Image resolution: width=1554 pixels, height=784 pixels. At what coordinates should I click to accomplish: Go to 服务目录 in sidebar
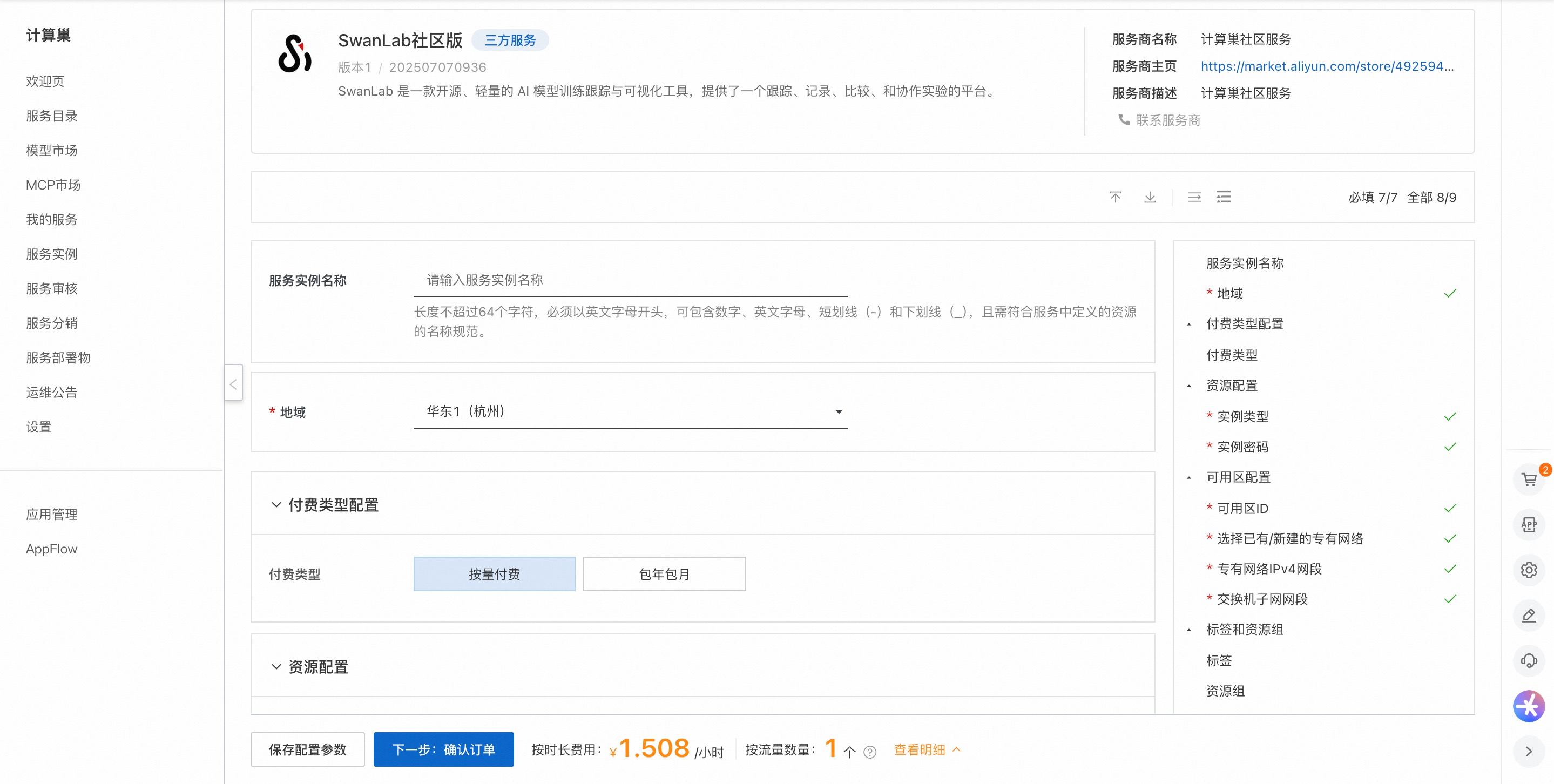coord(52,116)
